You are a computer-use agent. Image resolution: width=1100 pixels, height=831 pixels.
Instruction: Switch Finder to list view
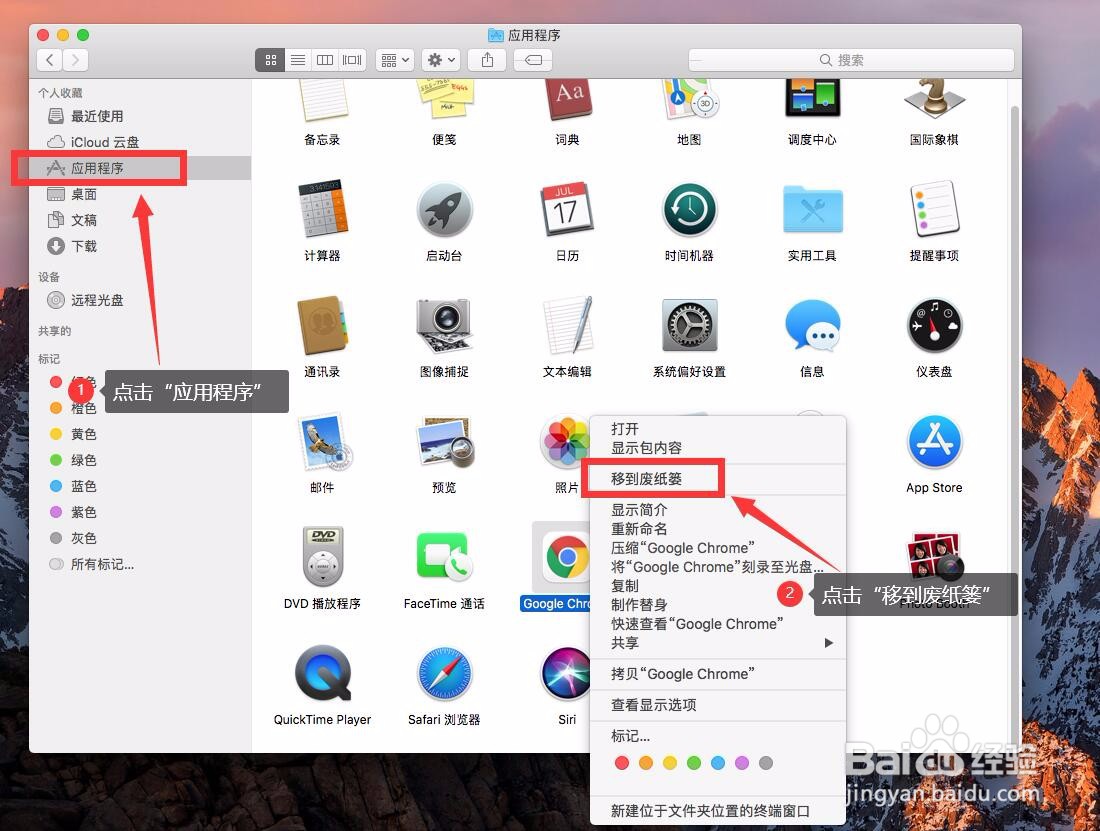pos(297,60)
